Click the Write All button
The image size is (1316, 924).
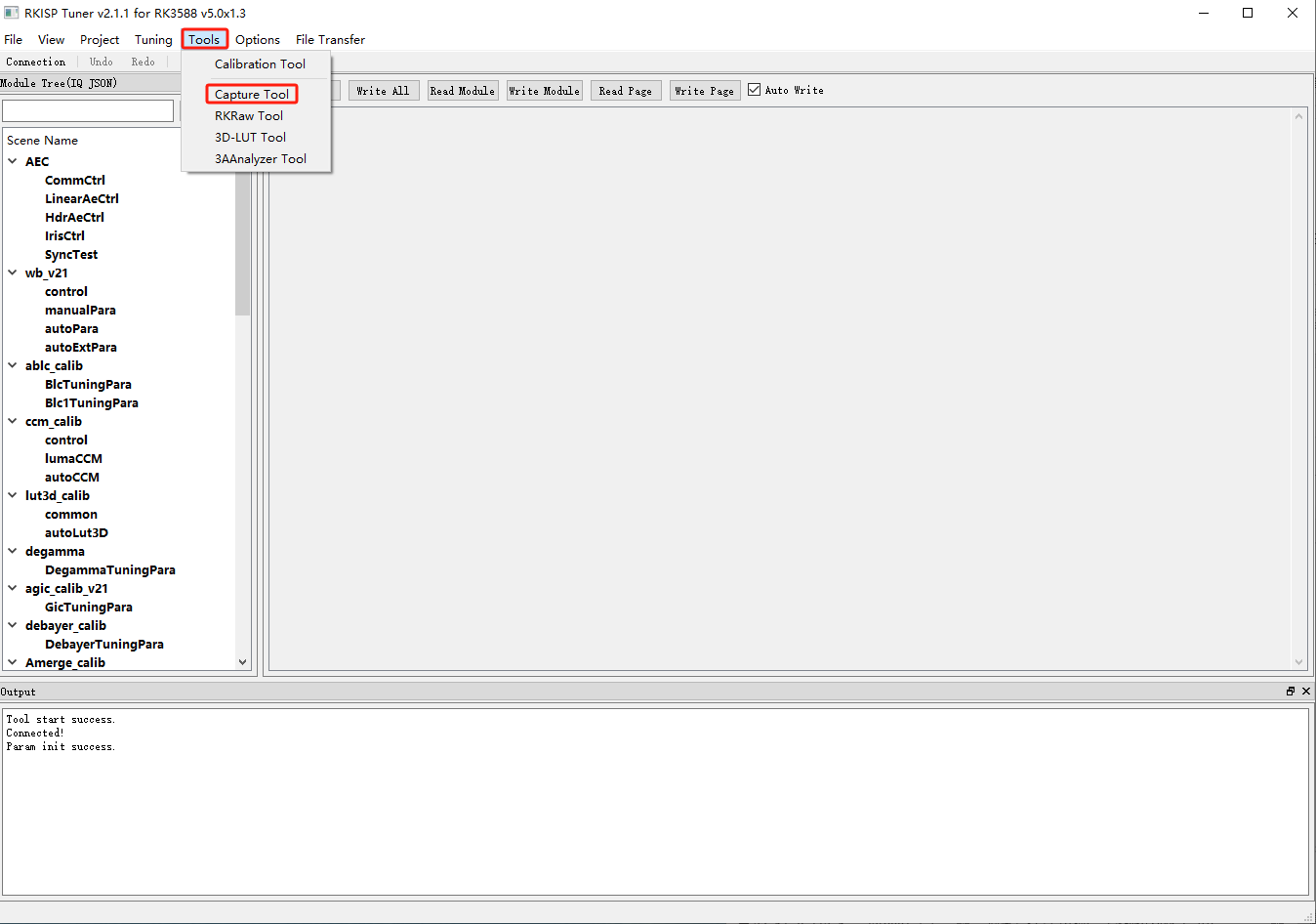pos(384,91)
